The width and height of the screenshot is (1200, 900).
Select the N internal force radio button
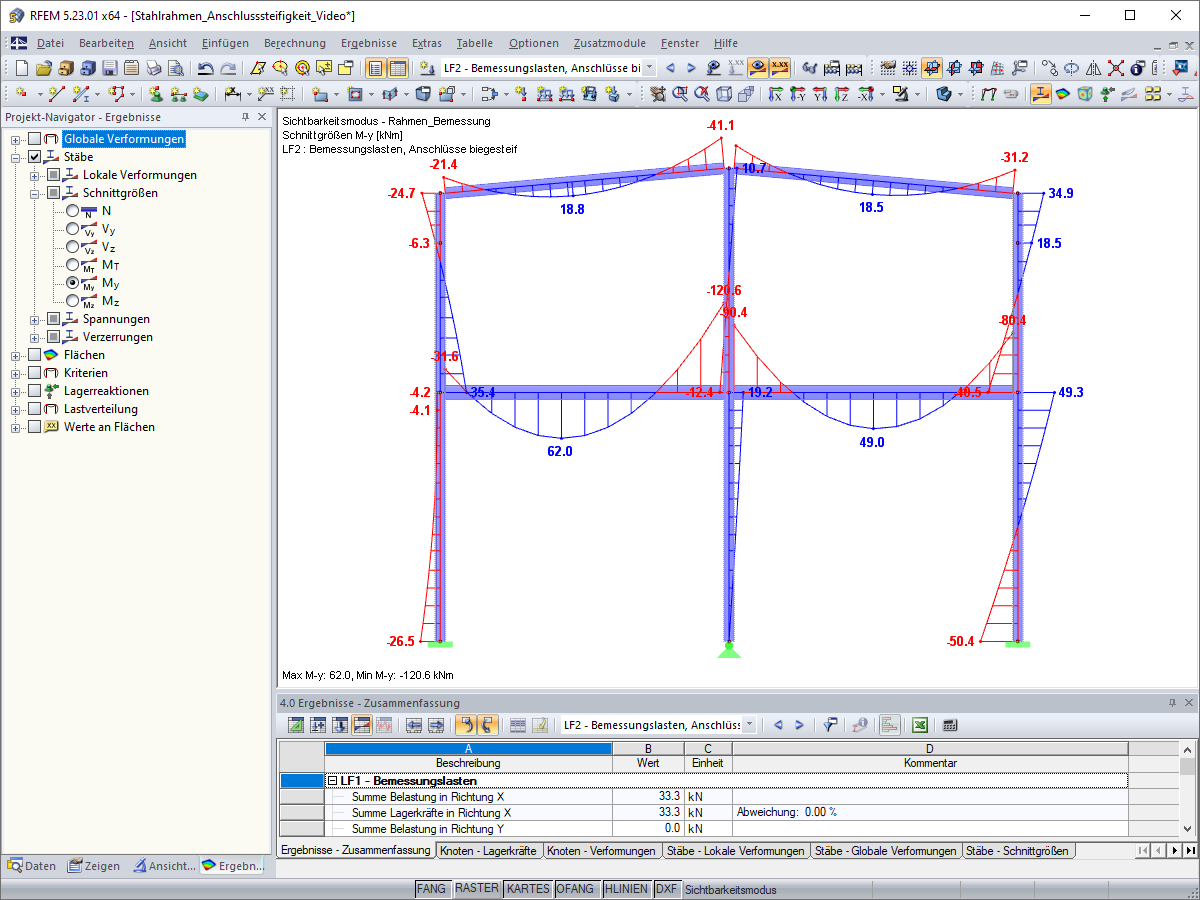point(72,211)
